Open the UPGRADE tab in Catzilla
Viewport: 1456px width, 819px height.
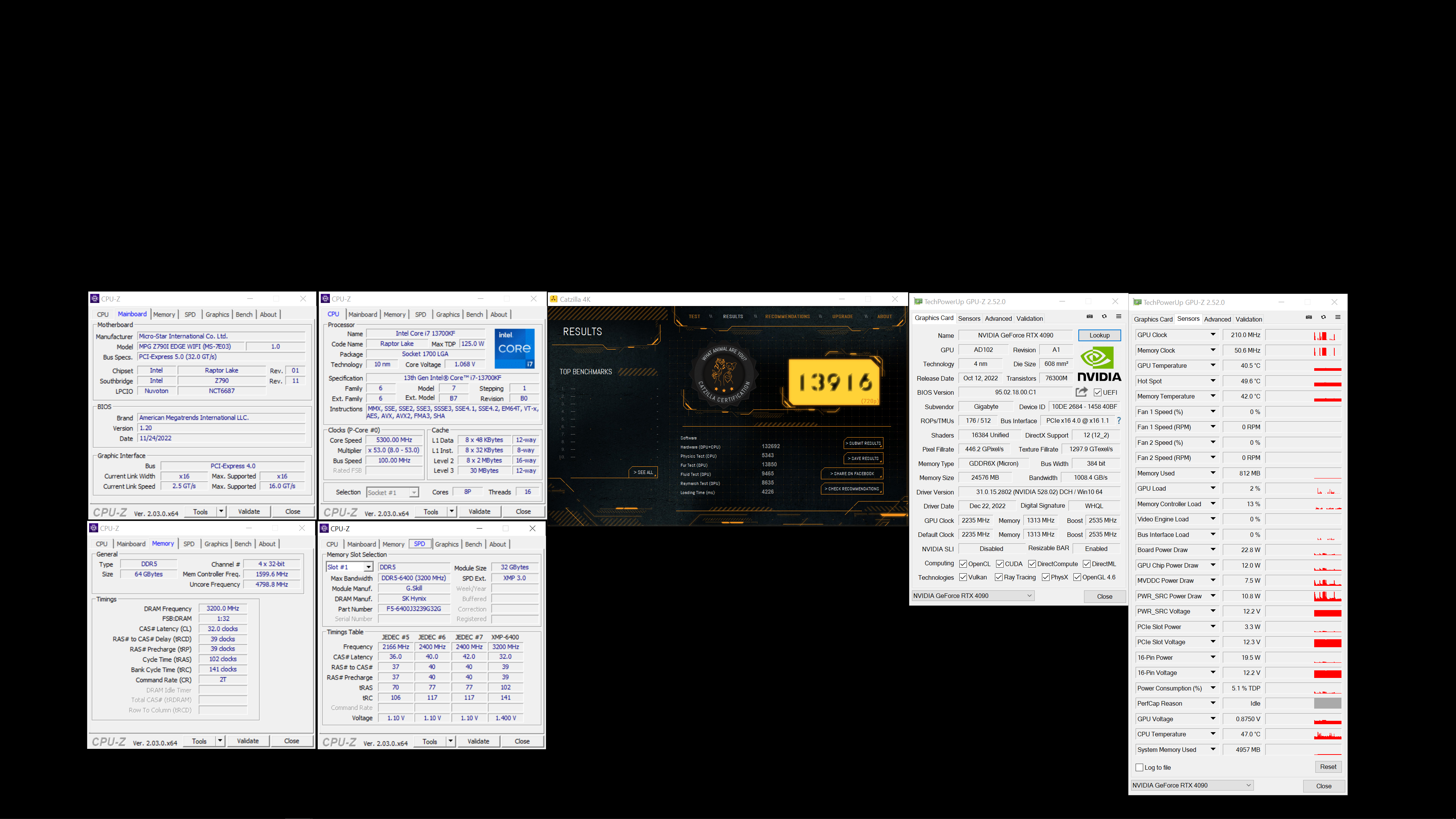pos(842,317)
